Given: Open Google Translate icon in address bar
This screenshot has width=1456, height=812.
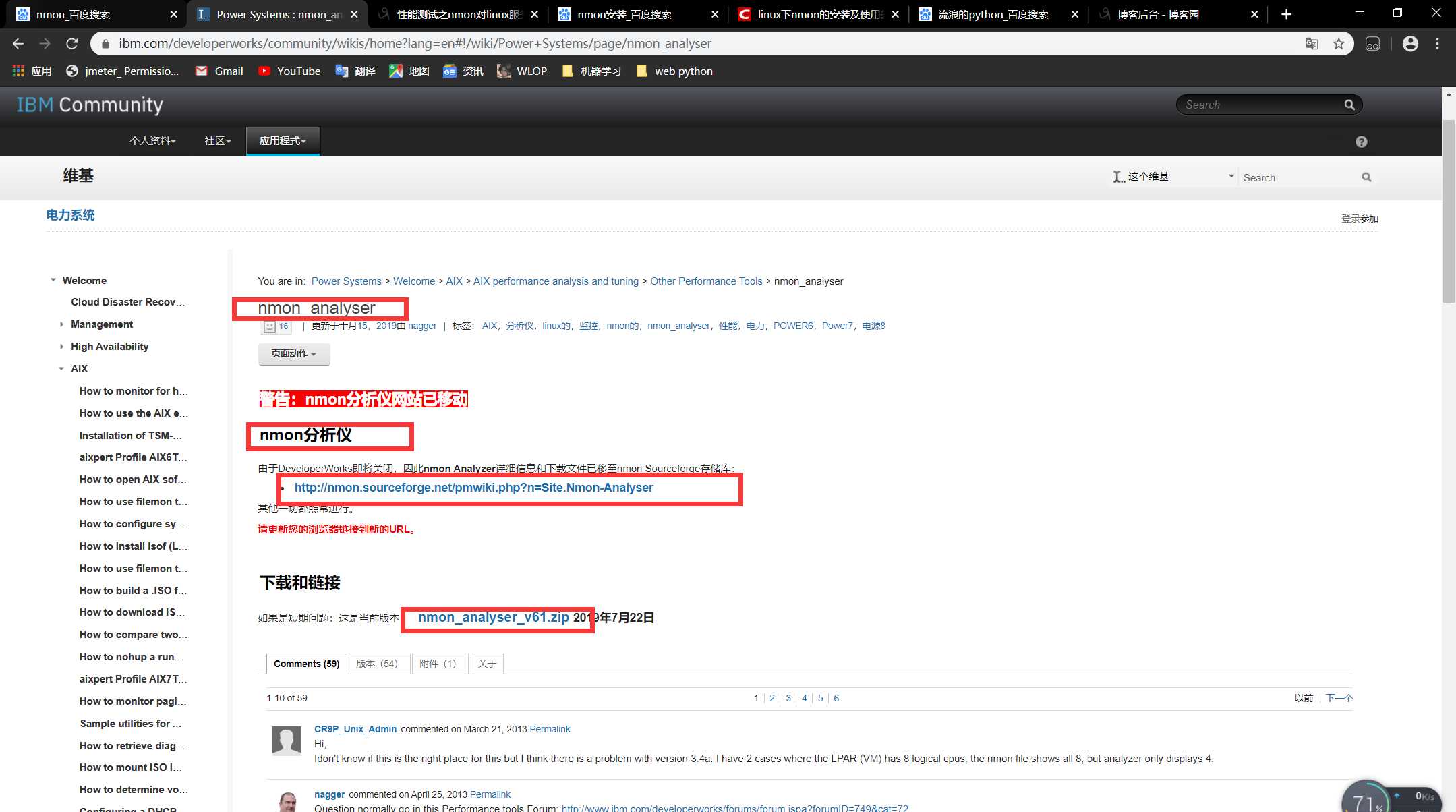Looking at the screenshot, I should pyautogui.click(x=1311, y=44).
